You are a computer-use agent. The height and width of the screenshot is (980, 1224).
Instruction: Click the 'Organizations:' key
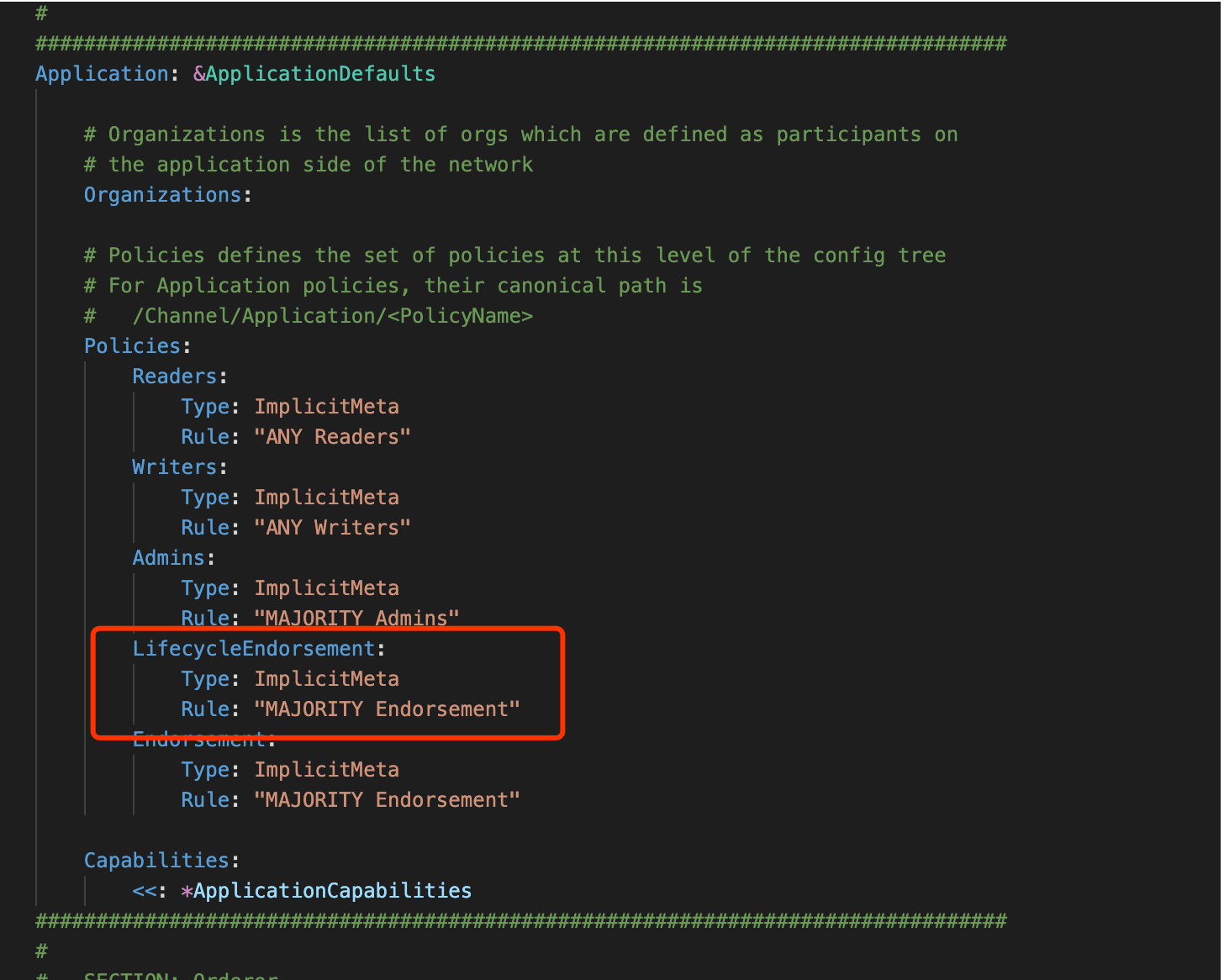[168, 195]
